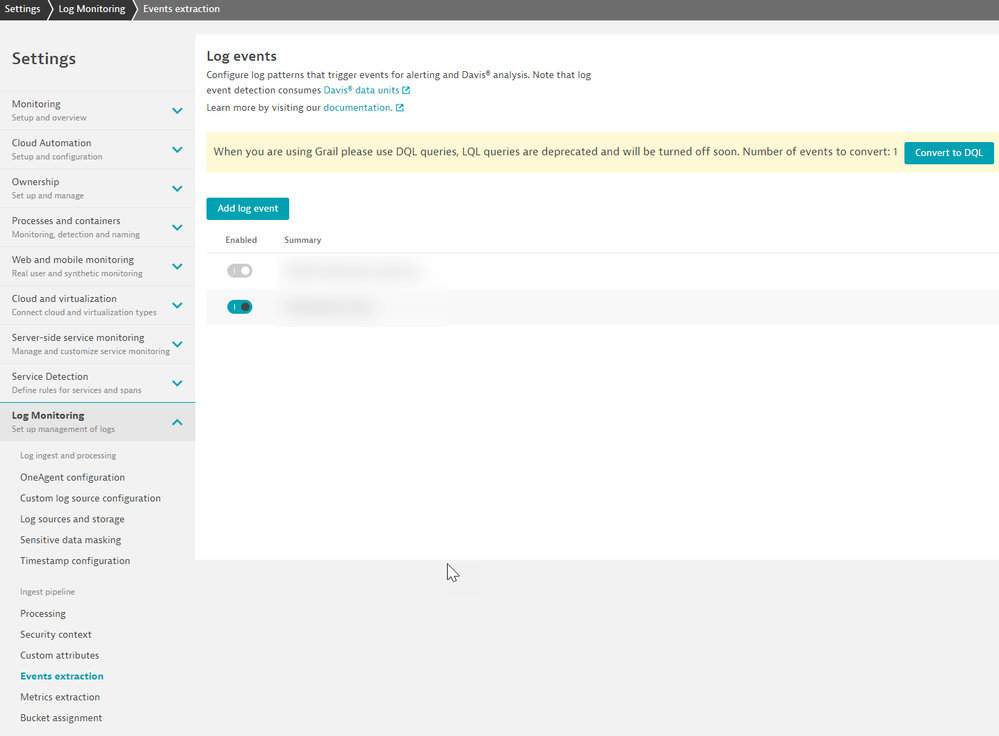Viewport: 999px width, 736px height.
Task: Expand Processes and containers section
Action: tap(177, 227)
